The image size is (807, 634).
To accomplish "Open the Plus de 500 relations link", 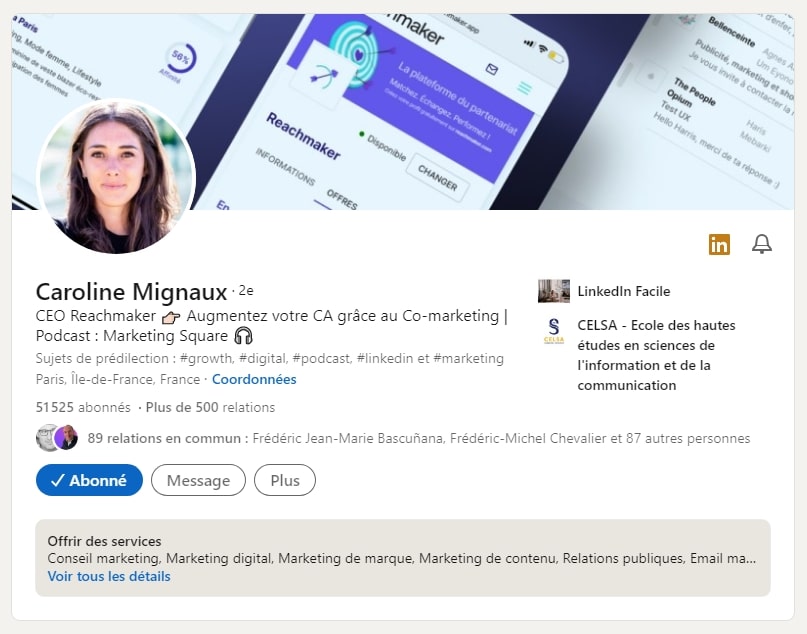I will pos(210,407).
